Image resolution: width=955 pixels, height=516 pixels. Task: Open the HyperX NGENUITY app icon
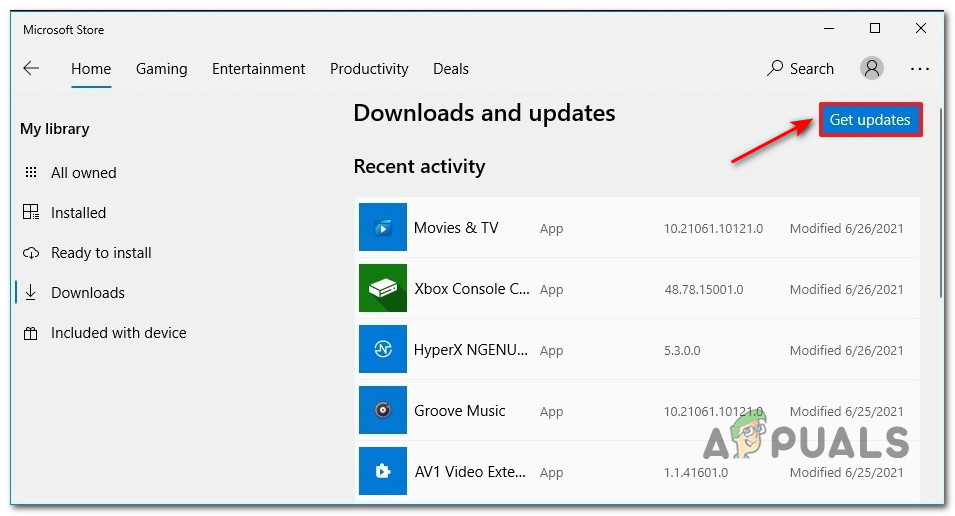(382, 349)
